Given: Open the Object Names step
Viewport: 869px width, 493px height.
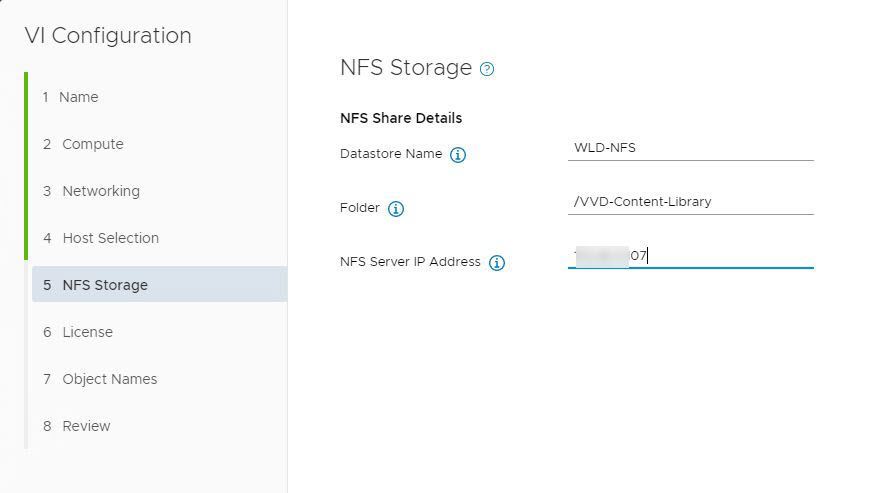Looking at the screenshot, I should [x=109, y=379].
